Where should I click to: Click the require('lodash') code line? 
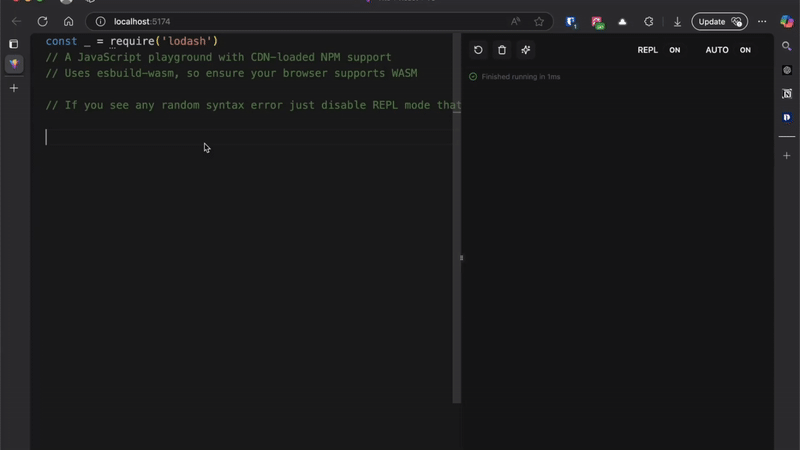click(x=132, y=41)
